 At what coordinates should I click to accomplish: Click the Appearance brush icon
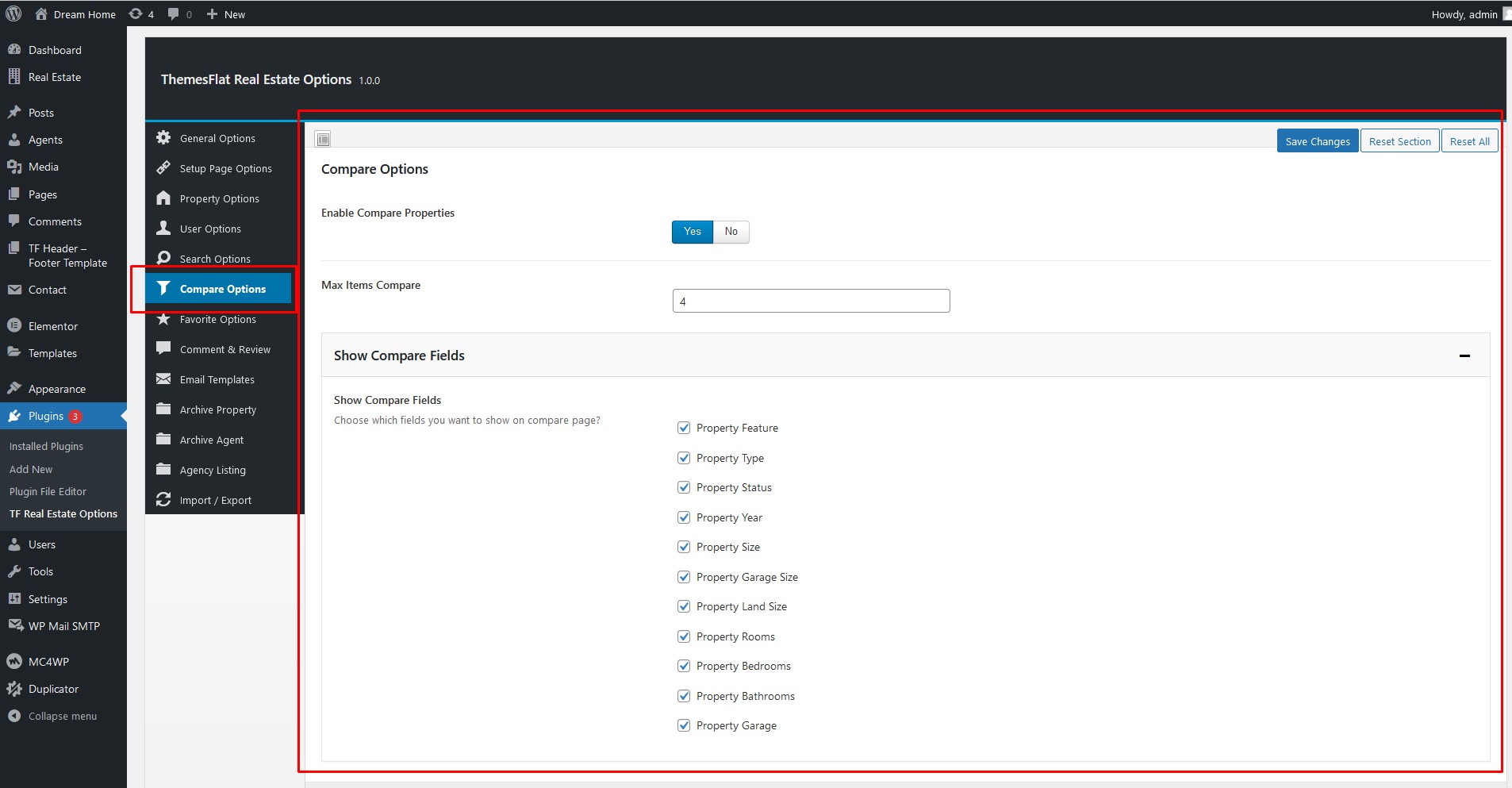tap(14, 388)
